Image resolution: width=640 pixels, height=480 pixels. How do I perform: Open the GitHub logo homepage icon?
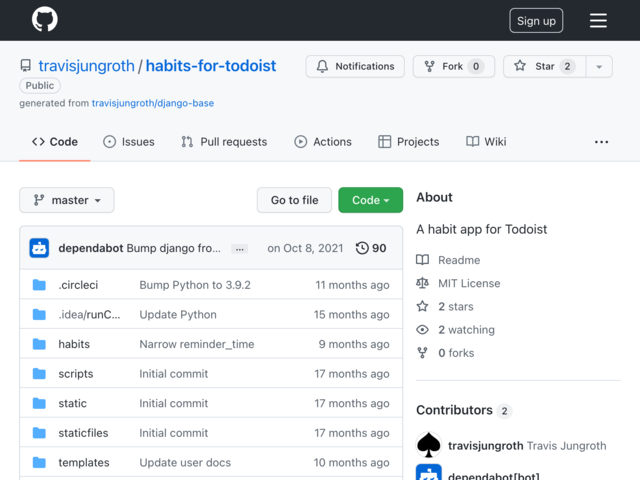point(45,19)
